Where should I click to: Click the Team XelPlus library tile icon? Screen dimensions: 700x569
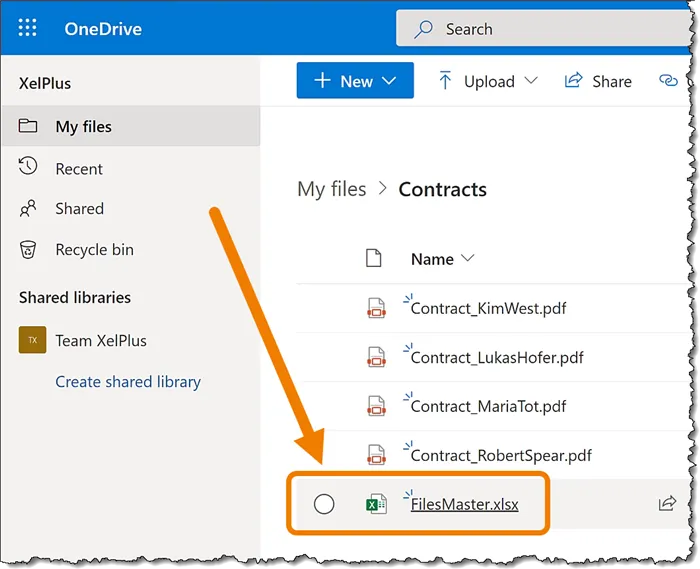click(x=32, y=340)
